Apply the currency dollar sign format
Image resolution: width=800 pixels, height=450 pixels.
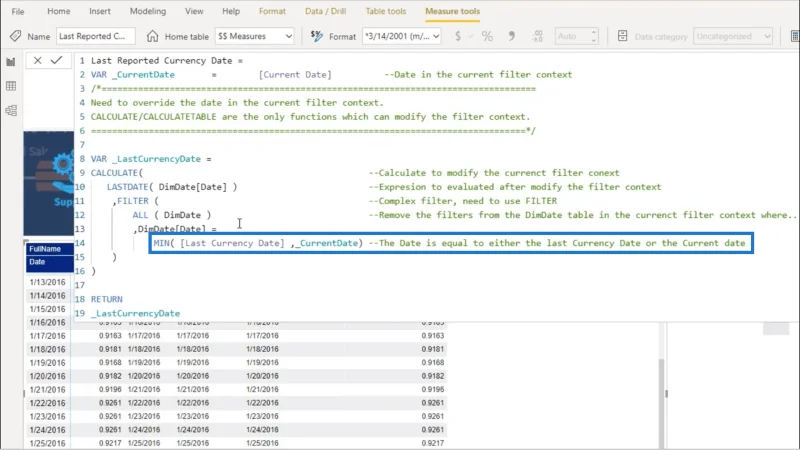[x=458, y=36]
